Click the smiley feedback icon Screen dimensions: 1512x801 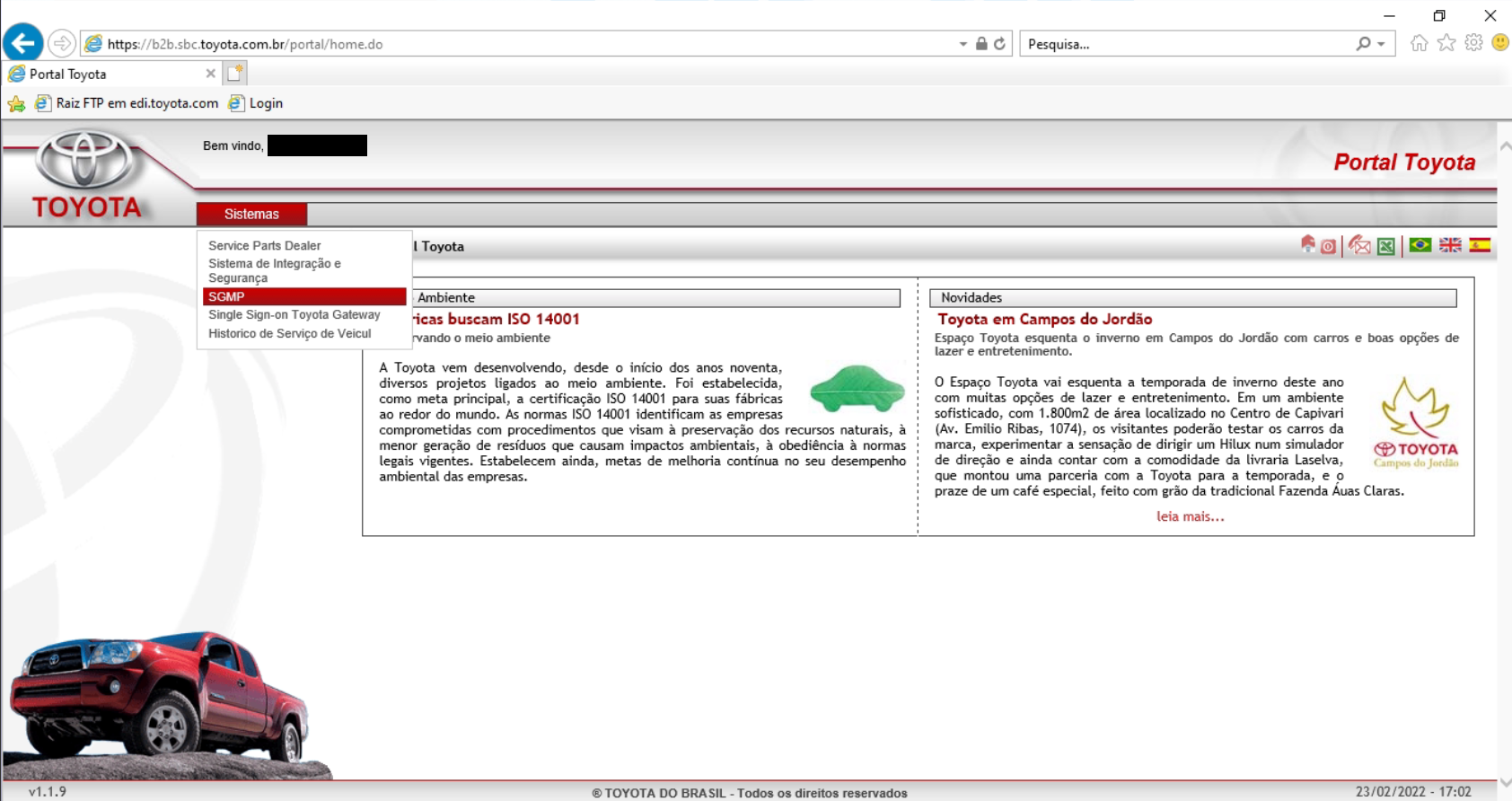[1500, 43]
